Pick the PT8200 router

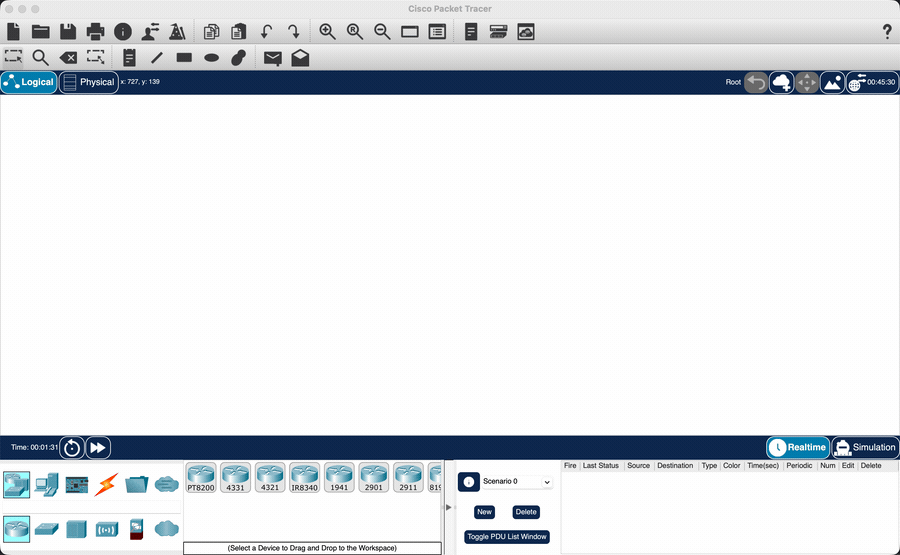pos(201,478)
